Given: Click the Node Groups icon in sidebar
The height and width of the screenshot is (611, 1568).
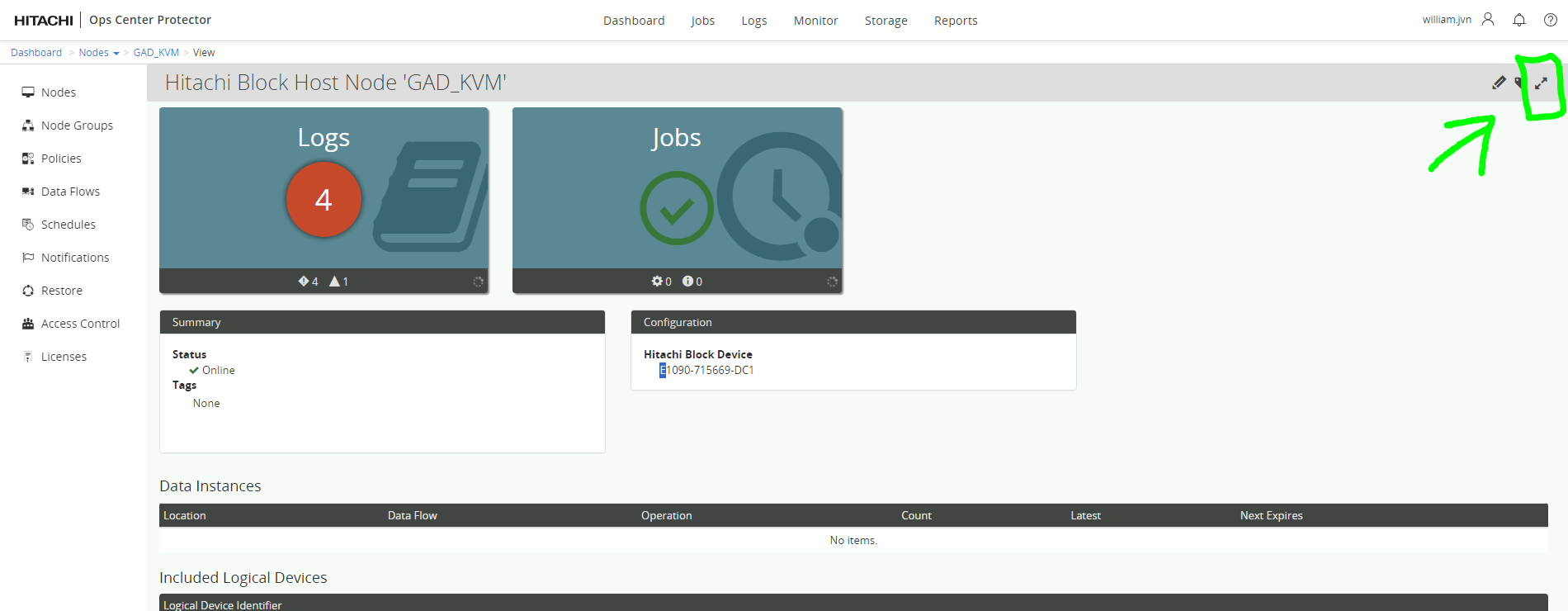Looking at the screenshot, I should click(28, 126).
